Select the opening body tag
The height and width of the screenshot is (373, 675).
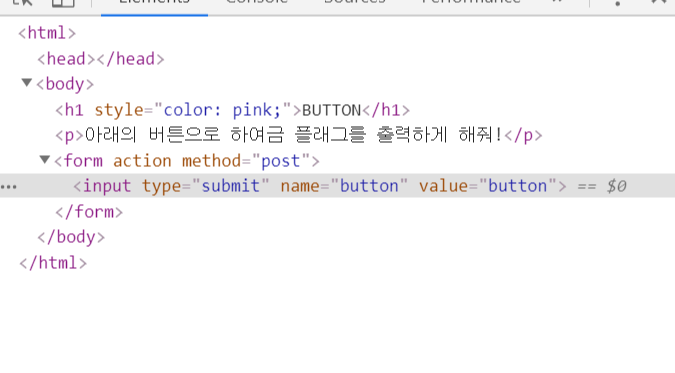[x=65, y=84]
